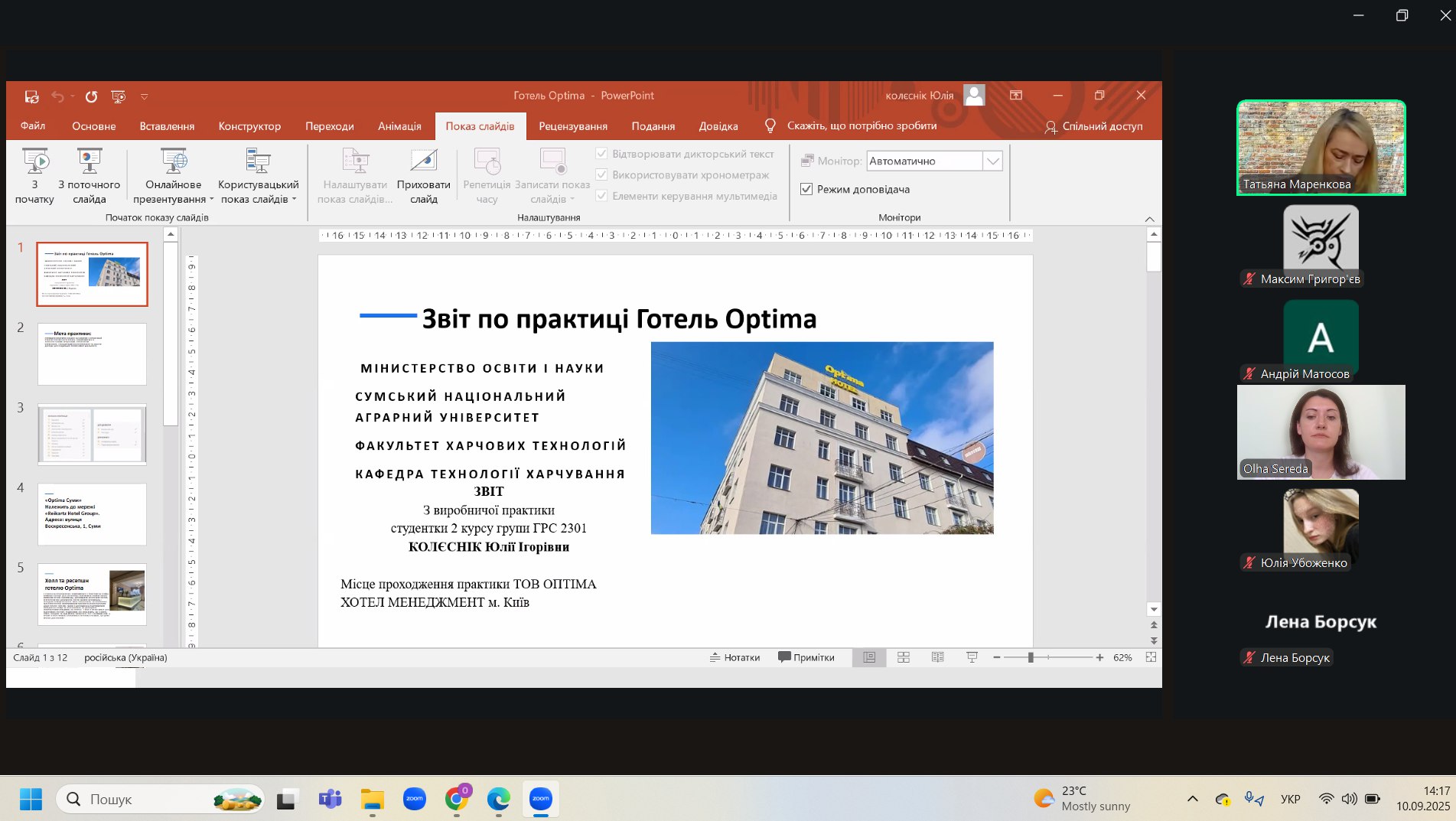This screenshot has width=1456, height=821.
Task: Start slide show from status bar icon
Action: pyautogui.click(x=972, y=657)
